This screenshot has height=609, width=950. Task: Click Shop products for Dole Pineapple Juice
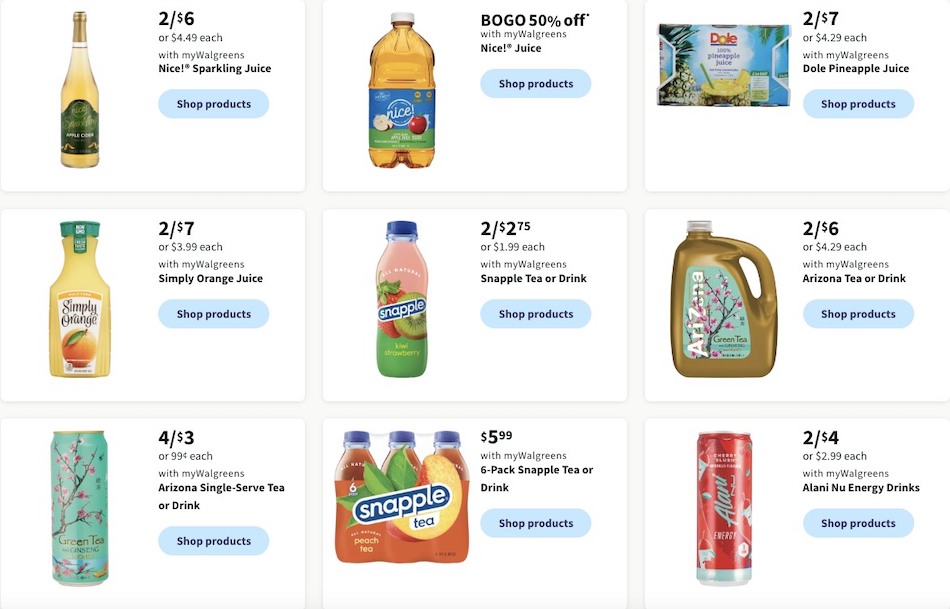858,103
